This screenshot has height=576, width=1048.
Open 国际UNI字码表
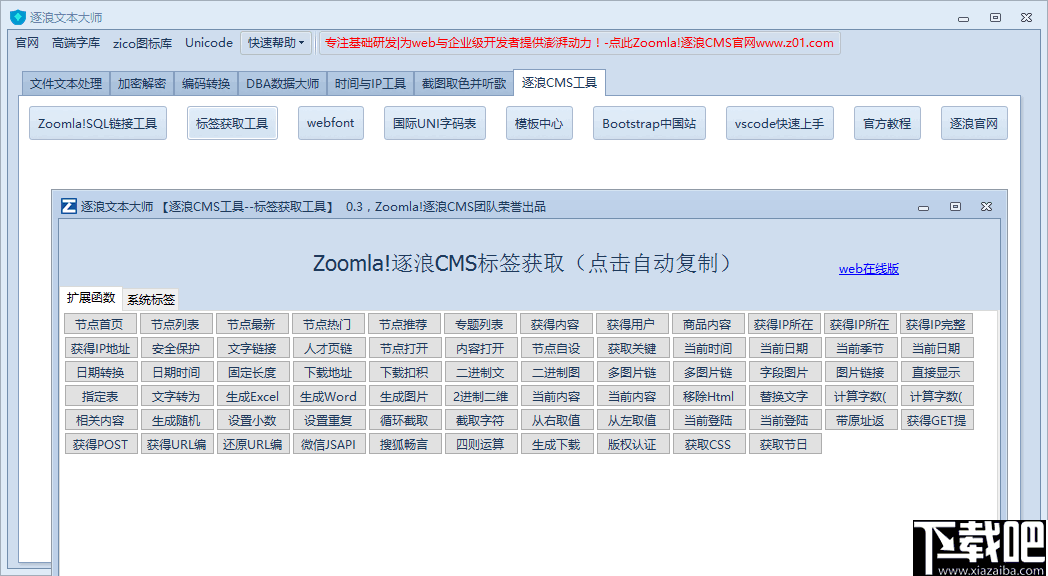pos(434,123)
